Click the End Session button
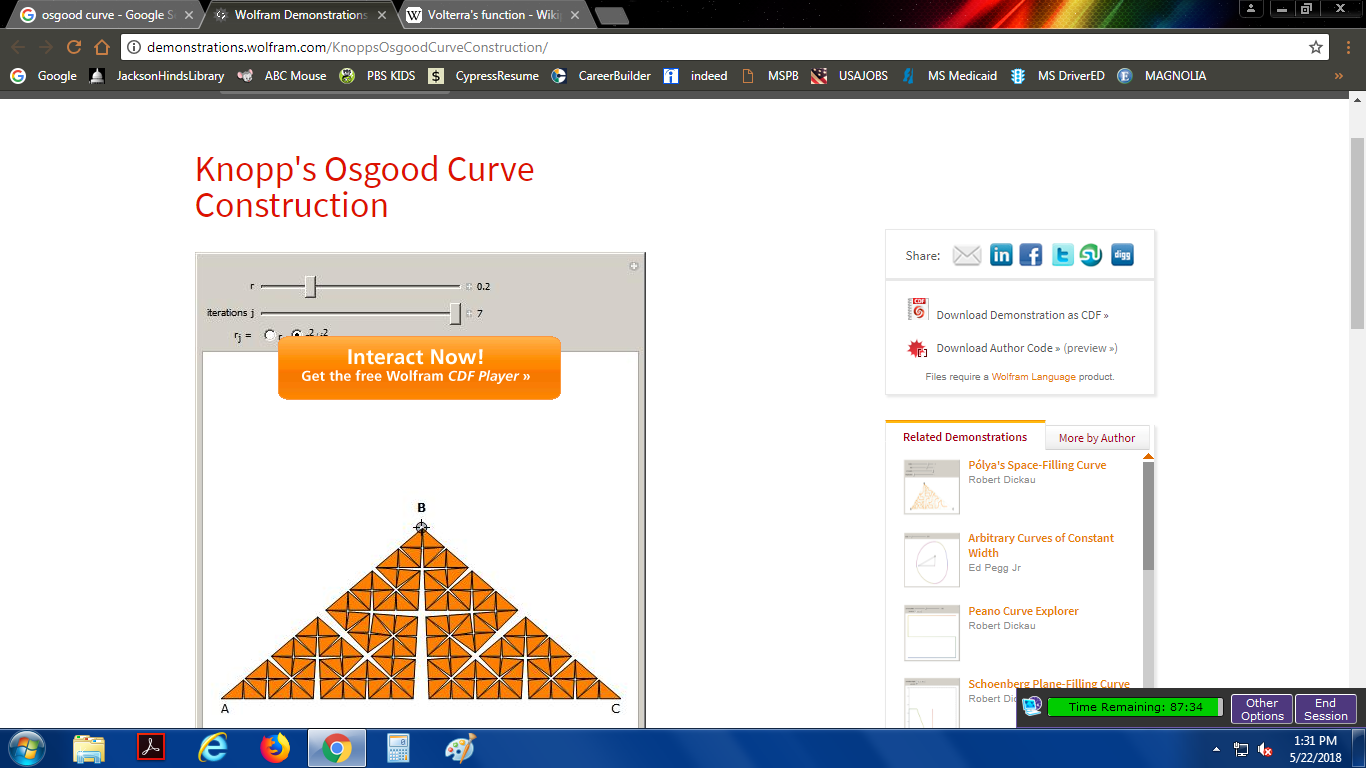 (x=1326, y=709)
